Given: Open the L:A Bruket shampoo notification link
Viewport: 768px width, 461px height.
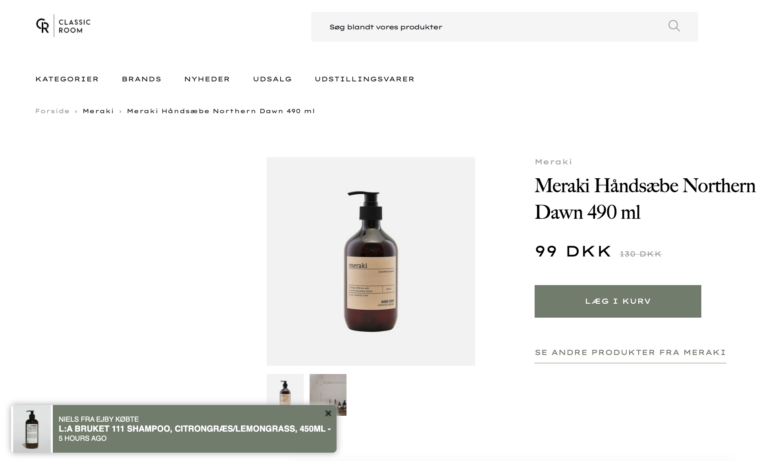Looking at the screenshot, I should pyautogui.click(x=194, y=429).
